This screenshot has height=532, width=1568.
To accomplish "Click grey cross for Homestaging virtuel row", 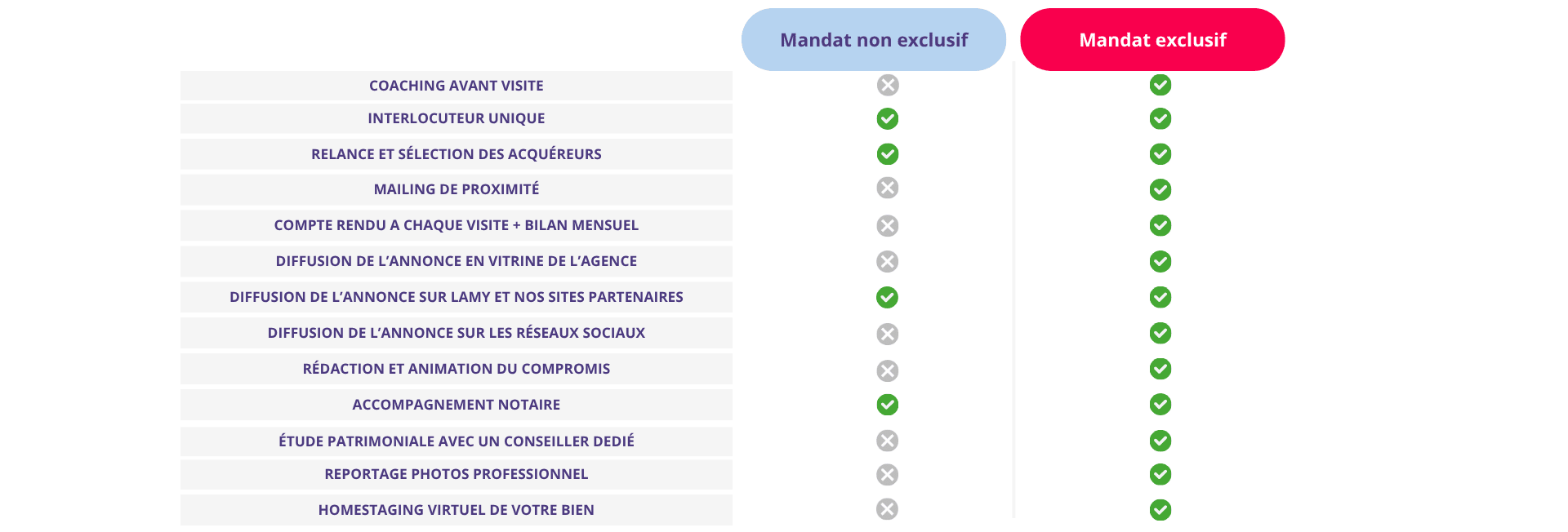I will [888, 509].
